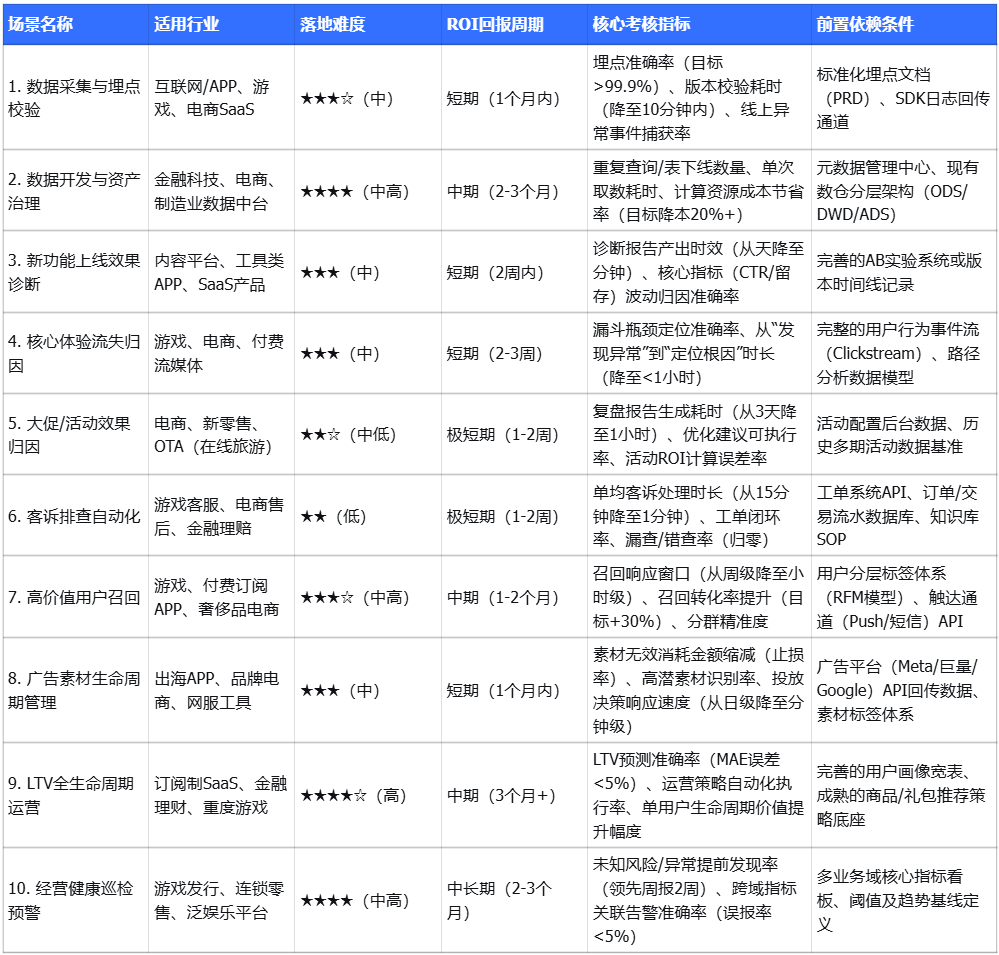Click dependency cell starting 广告平台（Meta/巨量
The height and width of the screenshot is (955, 999).
pos(904,690)
